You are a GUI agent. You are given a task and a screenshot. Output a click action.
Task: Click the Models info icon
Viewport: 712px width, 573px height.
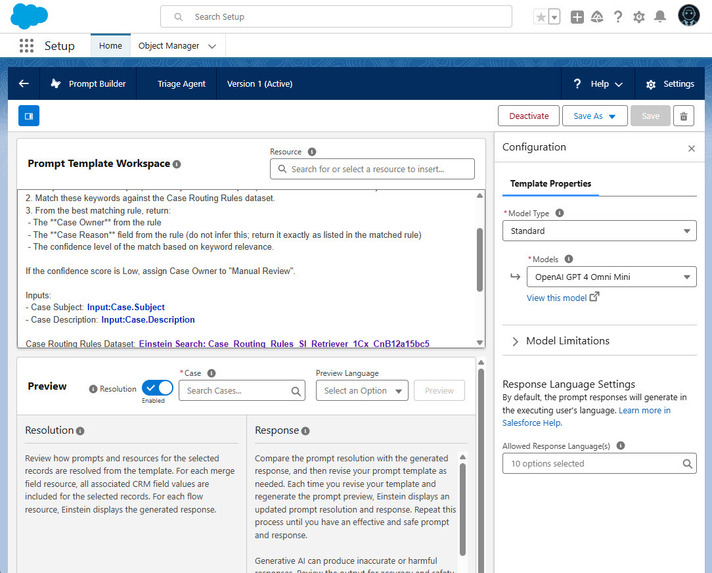pyautogui.click(x=569, y=259)
